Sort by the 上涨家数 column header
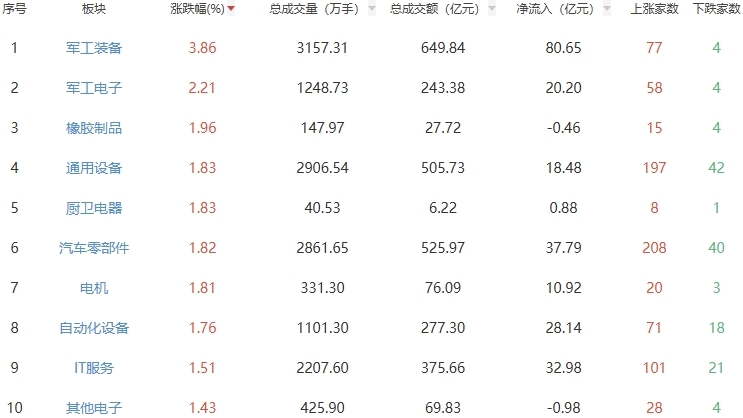The height and width of the screenshot is (418, 743). tap(655, 9)
